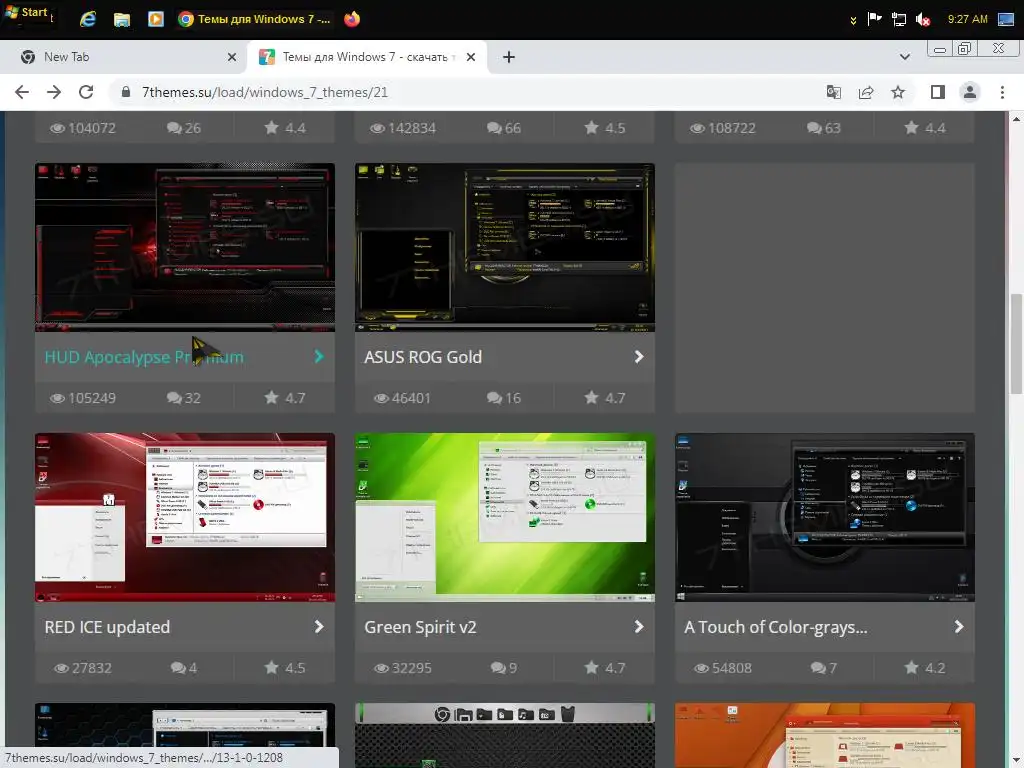The height and width of the screenshot is (768, 1024).
Task: Click the 27832 views counter
Action: pos(83,668)
